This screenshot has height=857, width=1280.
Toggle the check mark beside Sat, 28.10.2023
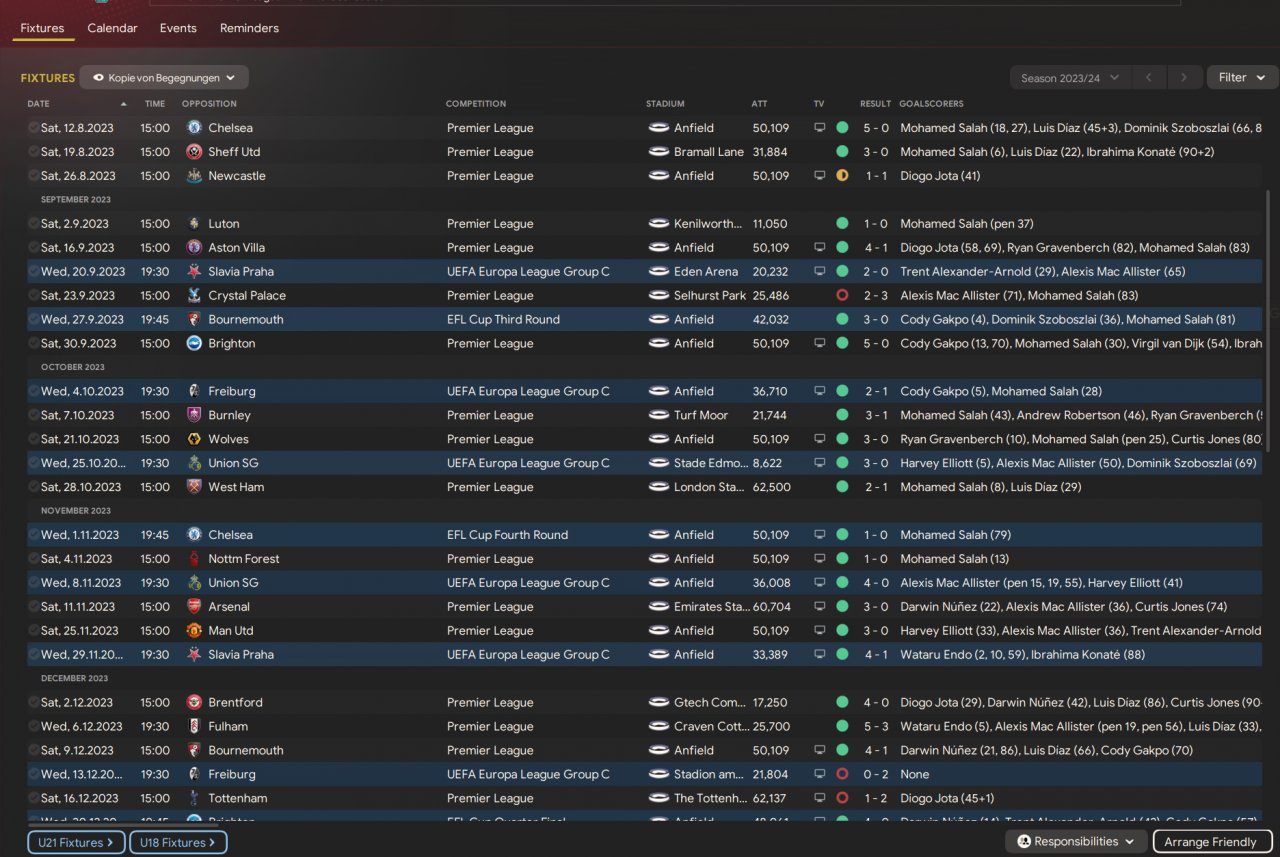(x=33, y=488)
